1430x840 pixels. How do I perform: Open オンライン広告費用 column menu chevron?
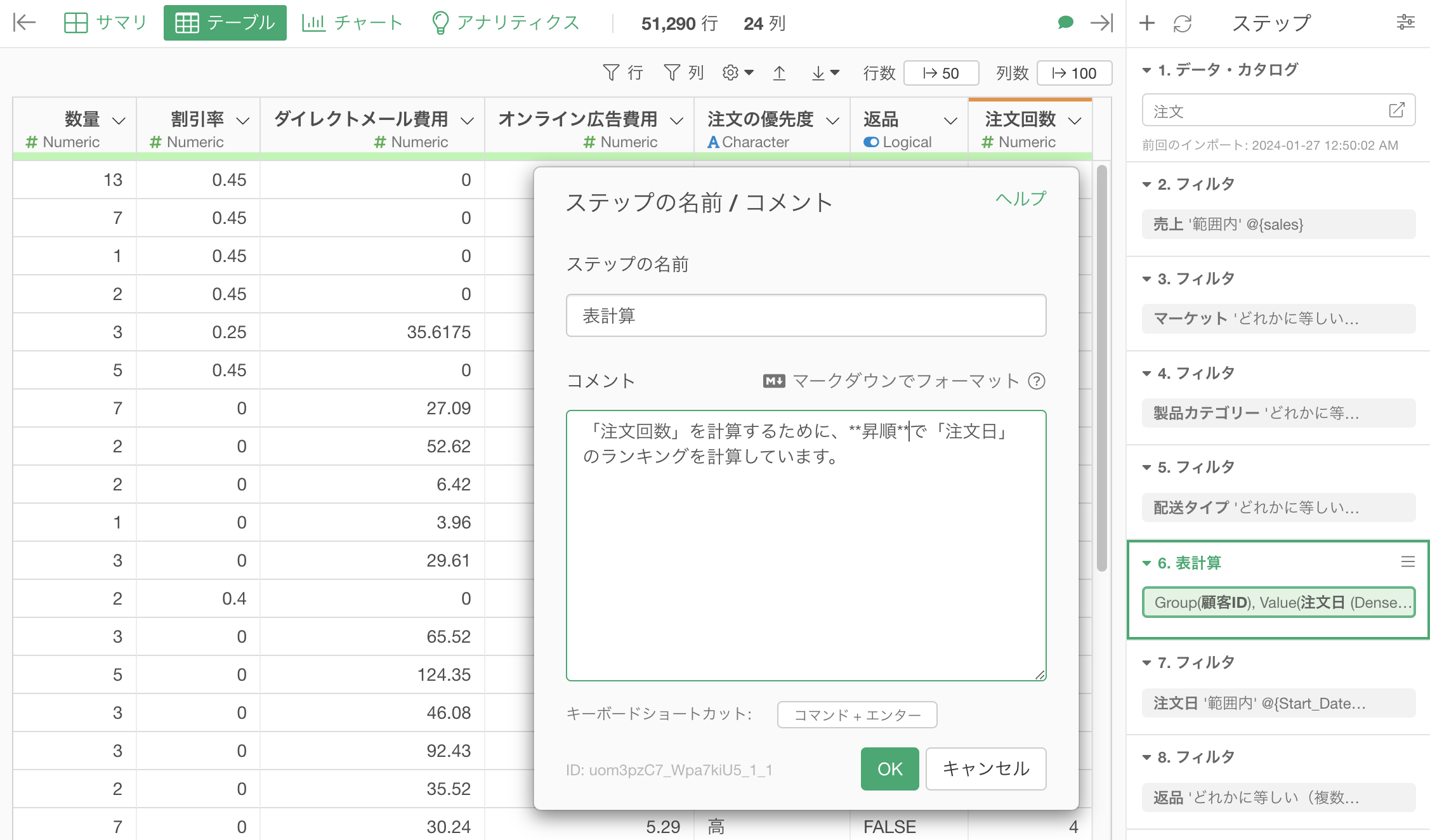[677, 120]
